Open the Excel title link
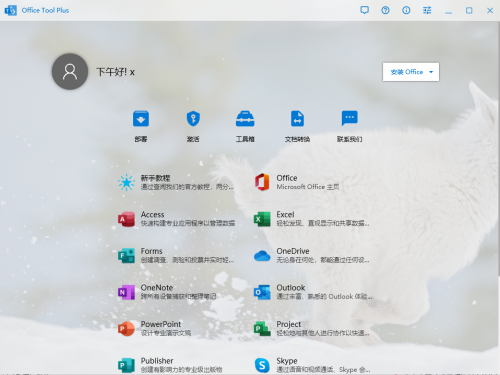This screenshot has height=375, width=500. coord(285,214)
